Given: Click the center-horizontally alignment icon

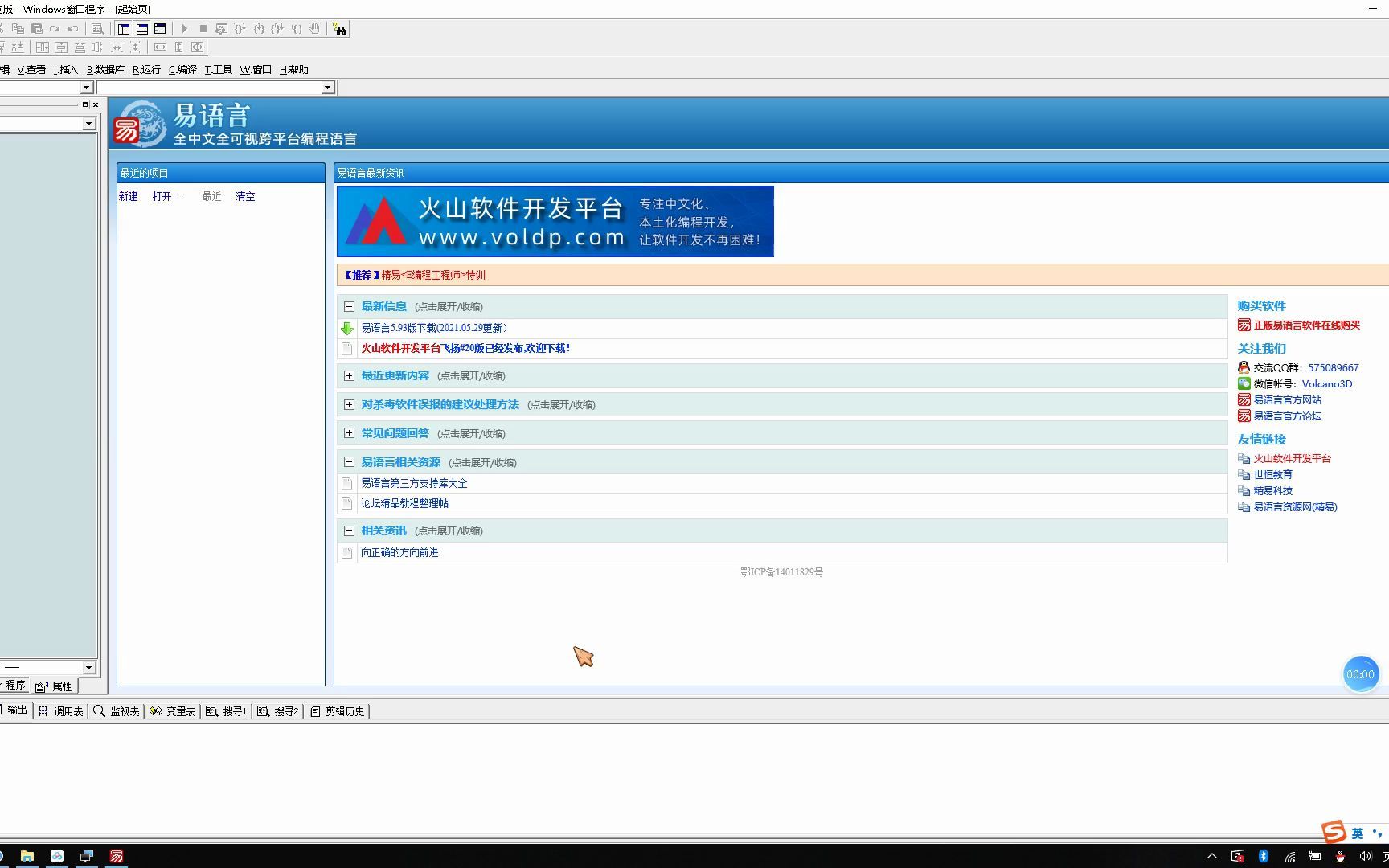Looking at the screenshot, I should pyautogui.click(x=43, y=47).
